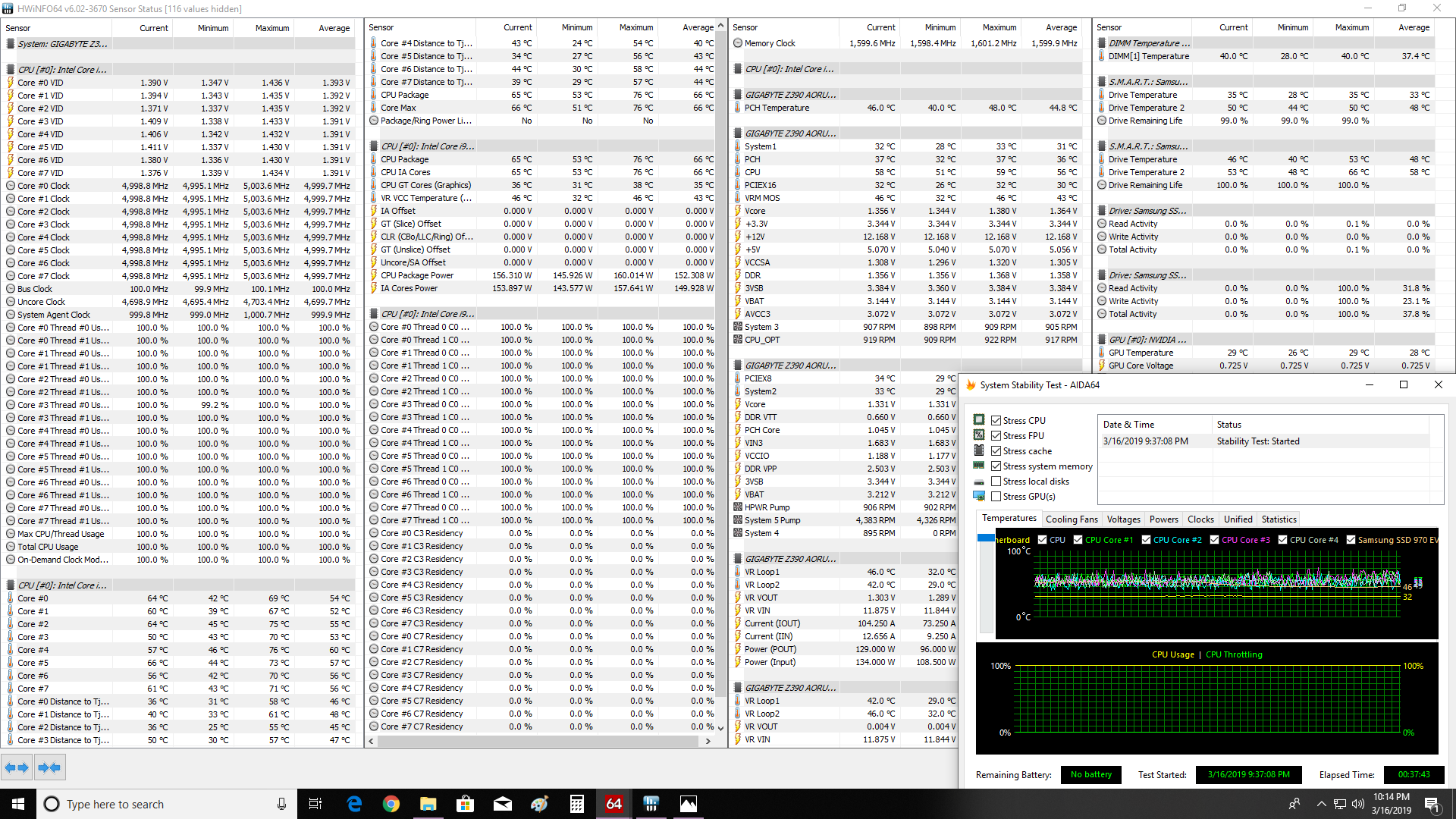This screenshot has width=1456, height=819.
Task: Click the collapse layout arrows button in HWiNFO
Action: [x=49, y=767]
